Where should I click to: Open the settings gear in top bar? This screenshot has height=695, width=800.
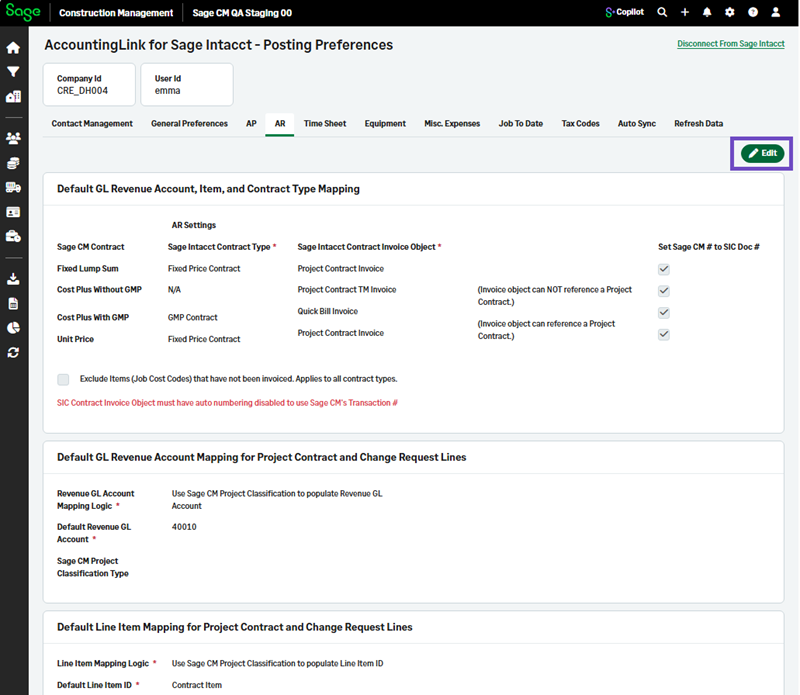pyautogui.click(x=730, y=12)
